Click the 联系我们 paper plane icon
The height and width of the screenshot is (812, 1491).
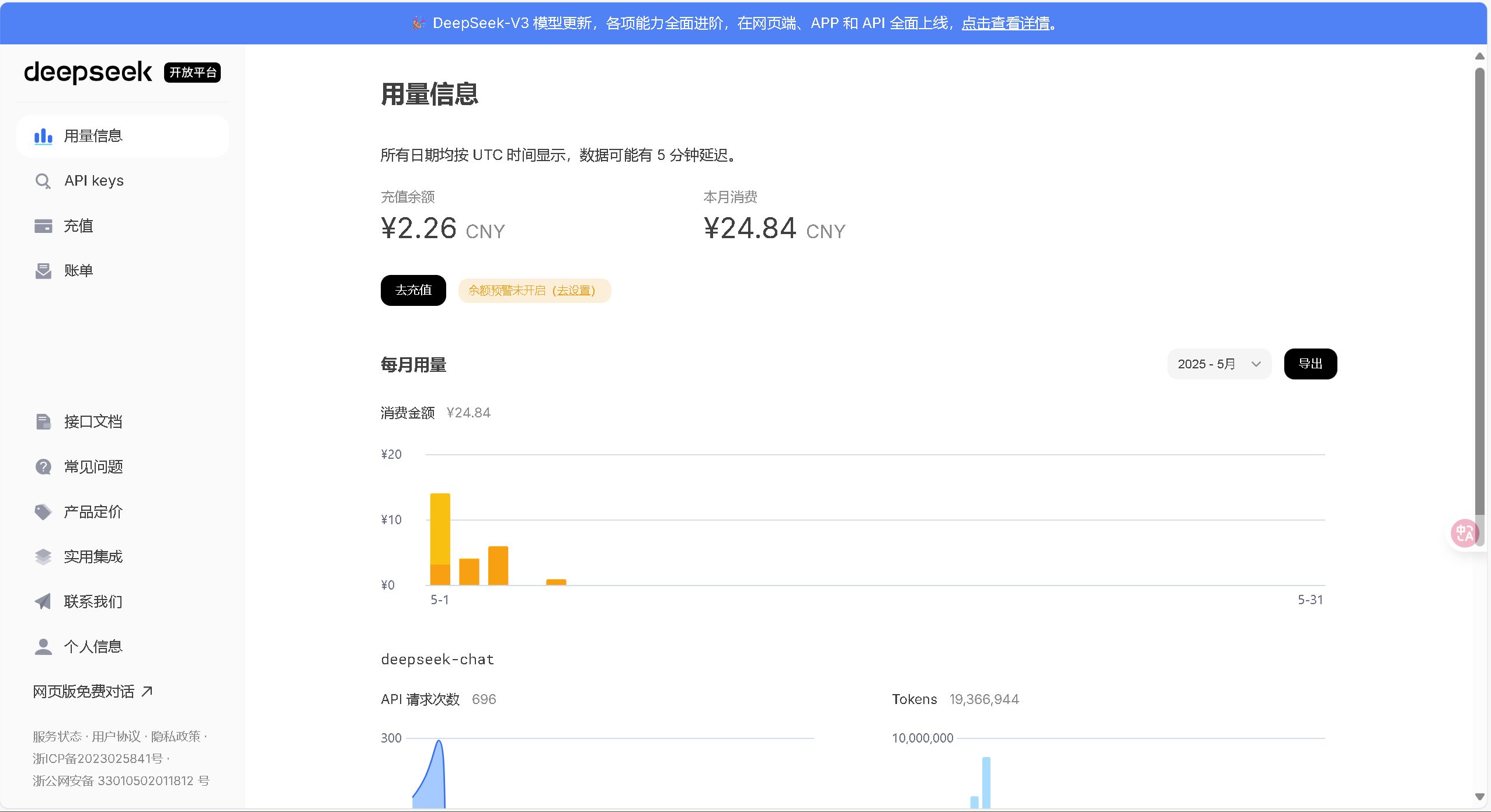43,601
